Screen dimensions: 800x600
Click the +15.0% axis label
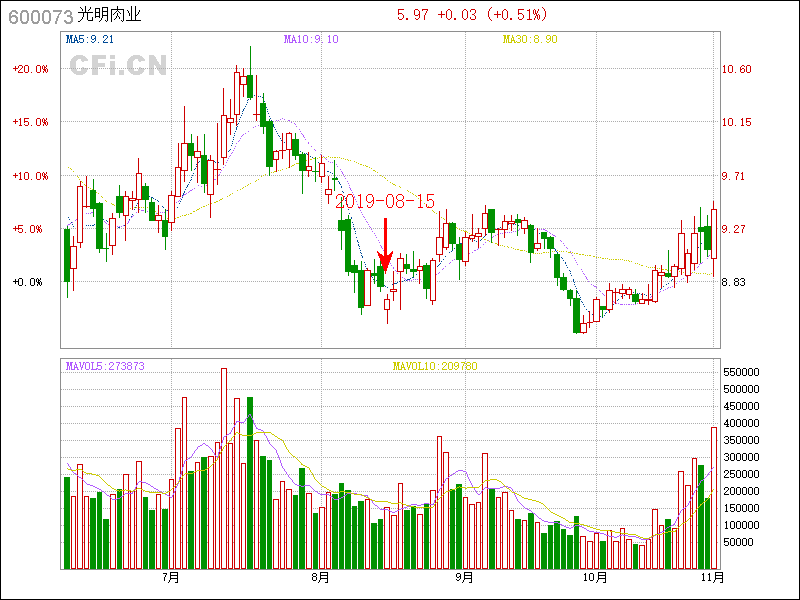click(x=30, y=122)
